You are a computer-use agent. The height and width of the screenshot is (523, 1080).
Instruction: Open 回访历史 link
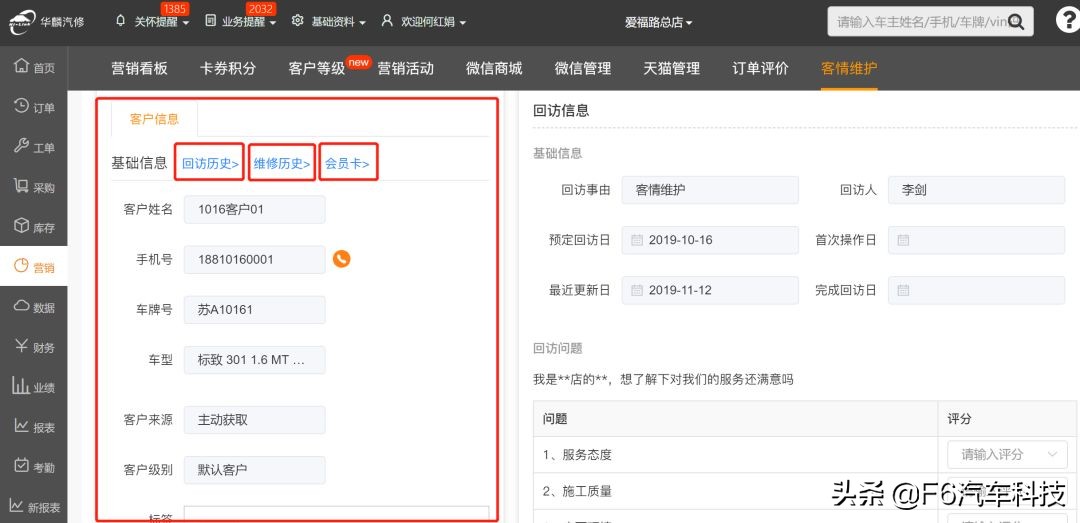point(210,163)
